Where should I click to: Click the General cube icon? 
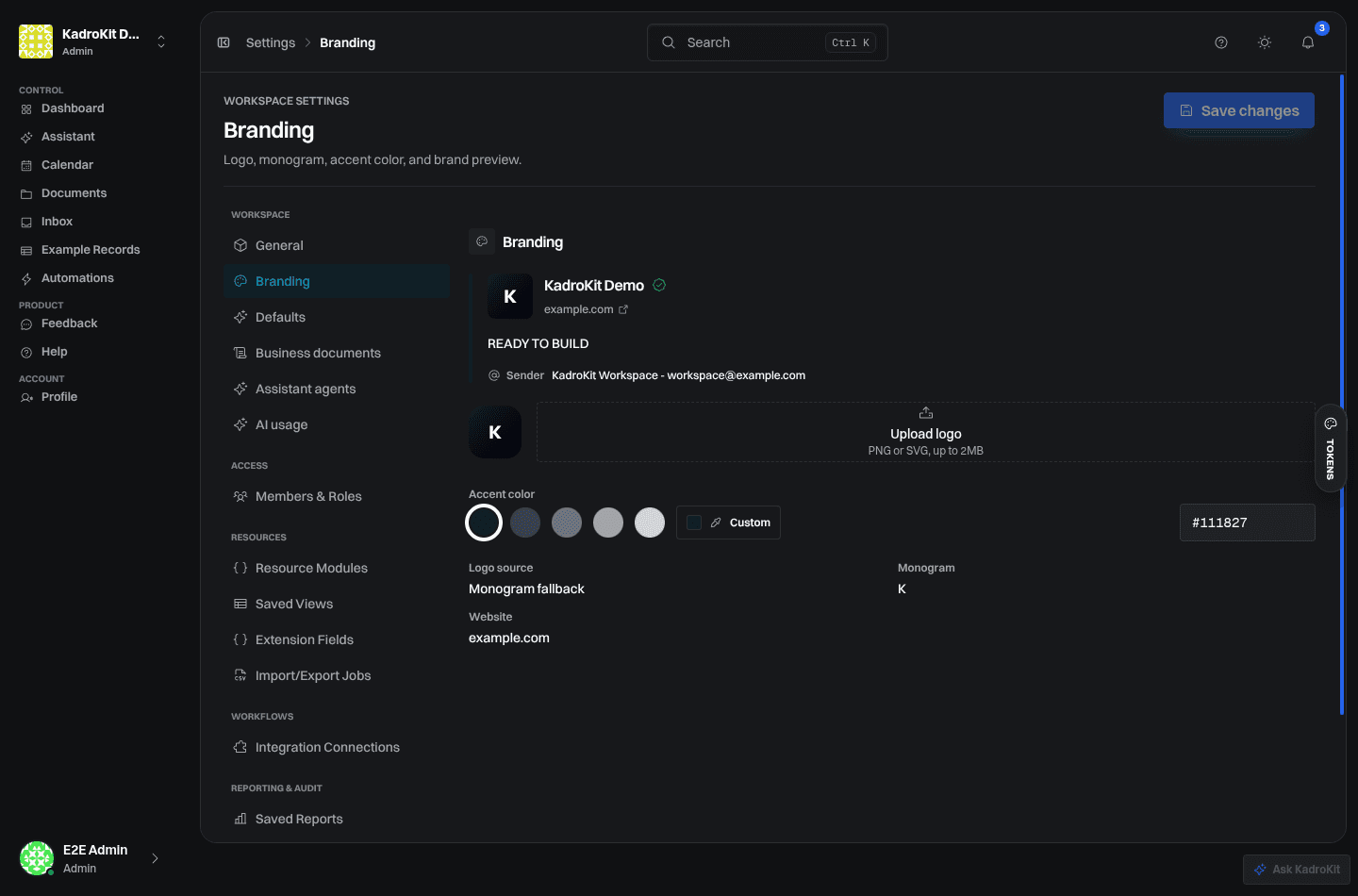240,245
